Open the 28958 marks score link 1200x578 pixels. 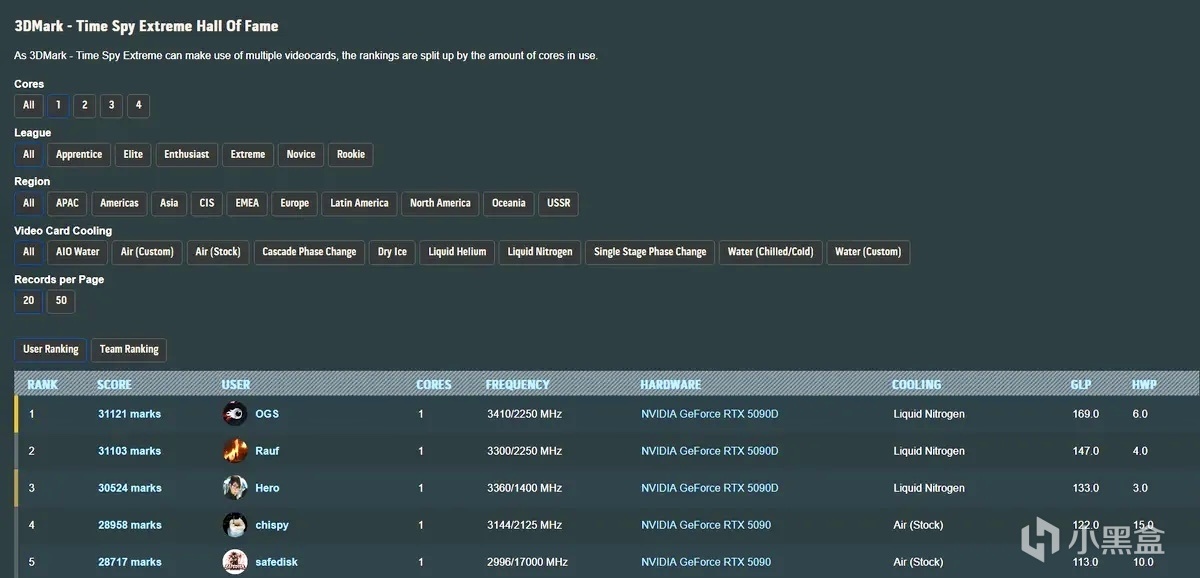(x=129, y=525)
